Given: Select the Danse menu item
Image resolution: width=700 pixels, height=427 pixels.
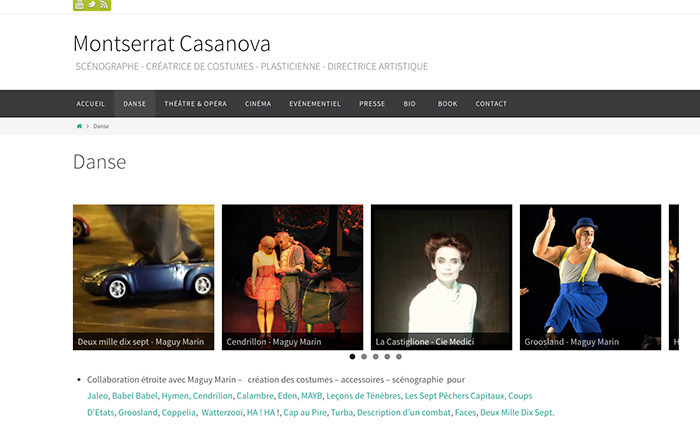Looking at the screenshot, I should (x=135, y=104).
